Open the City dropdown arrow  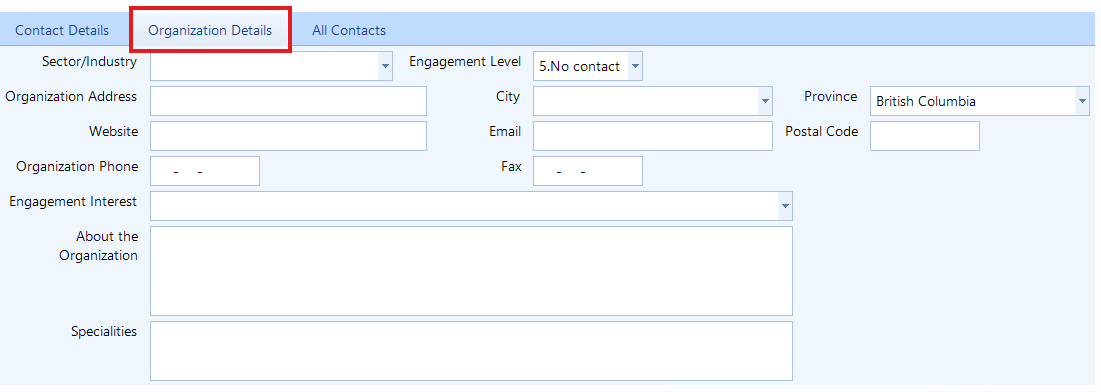click(765, 101)
